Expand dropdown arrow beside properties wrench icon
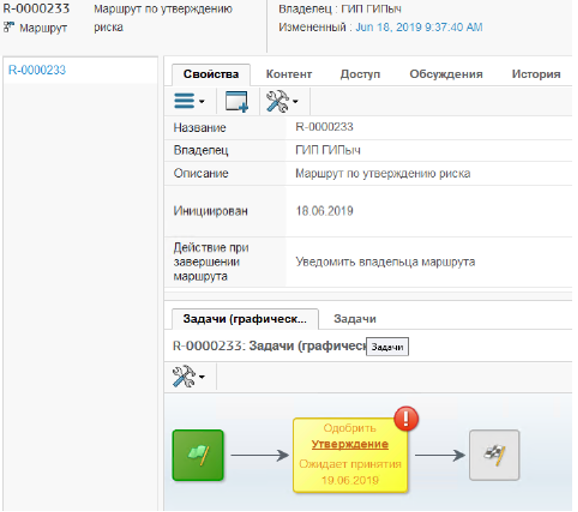The width and height of the screenshot is (578, 512). (295, 102)
